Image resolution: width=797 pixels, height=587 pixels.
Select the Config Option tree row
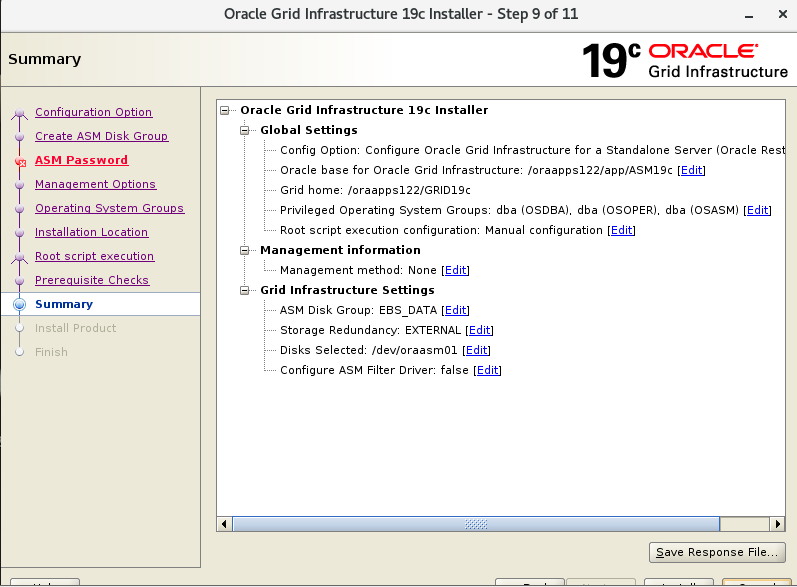click(533, 150)
